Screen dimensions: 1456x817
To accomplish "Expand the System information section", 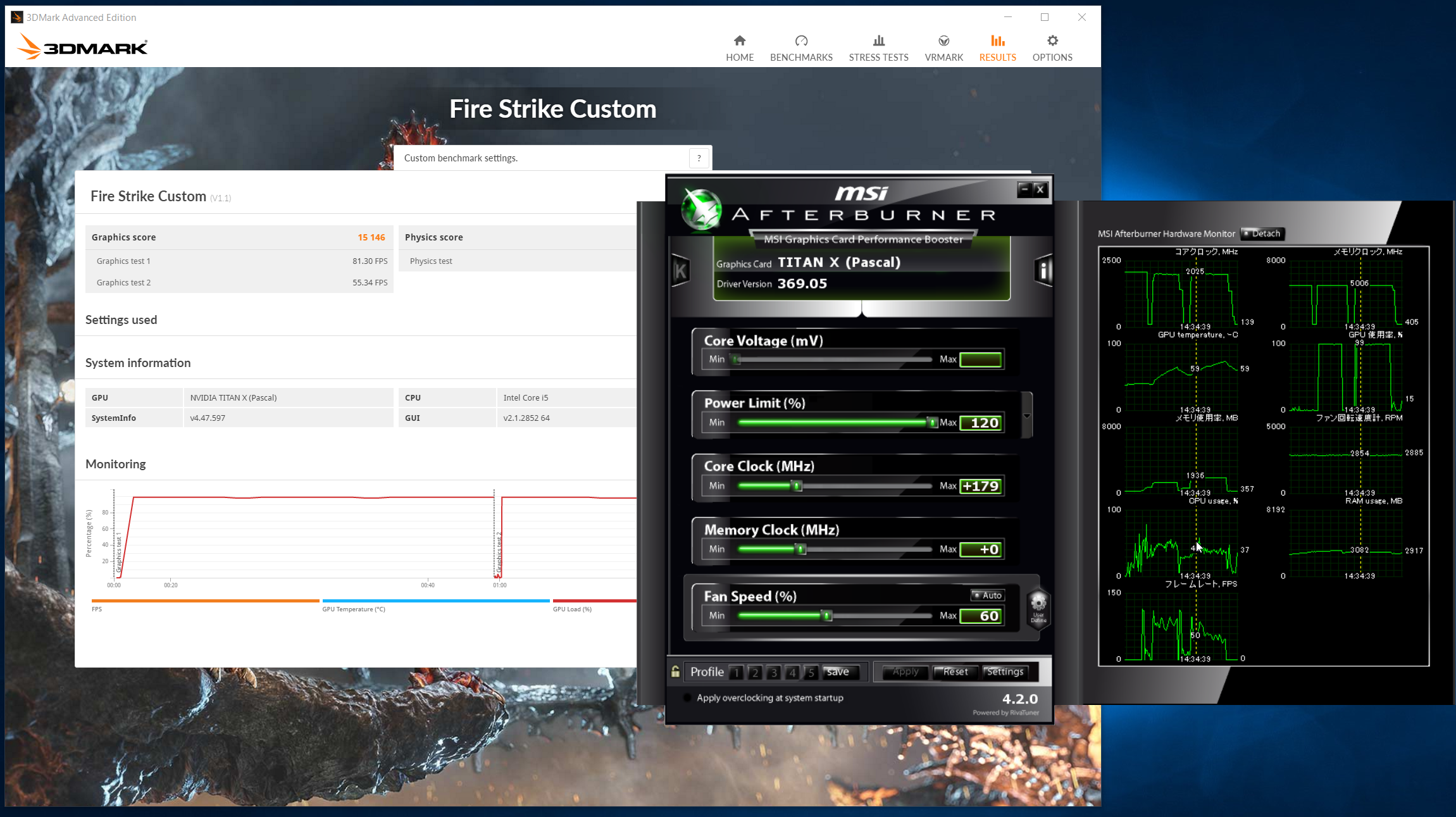I will click(137, 363).
